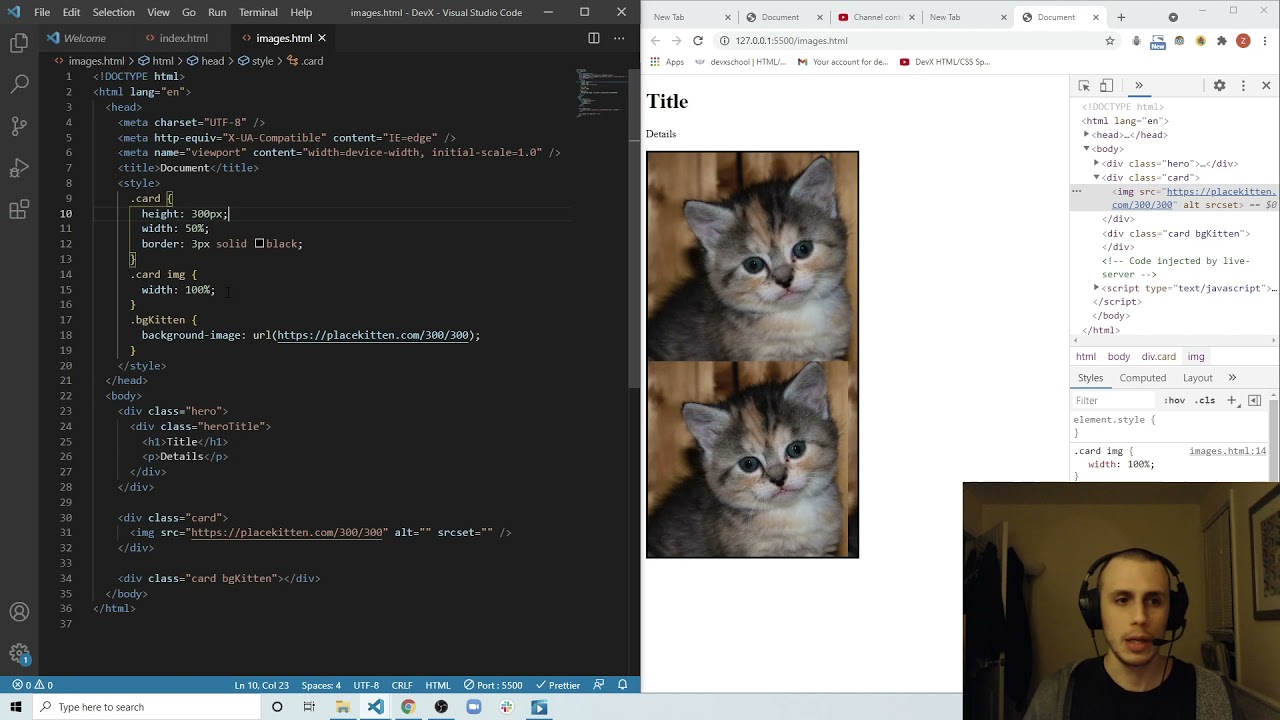1280x720 pixels.
Task: Focus the Styles filter field
Action: [x=1112, y=401]
